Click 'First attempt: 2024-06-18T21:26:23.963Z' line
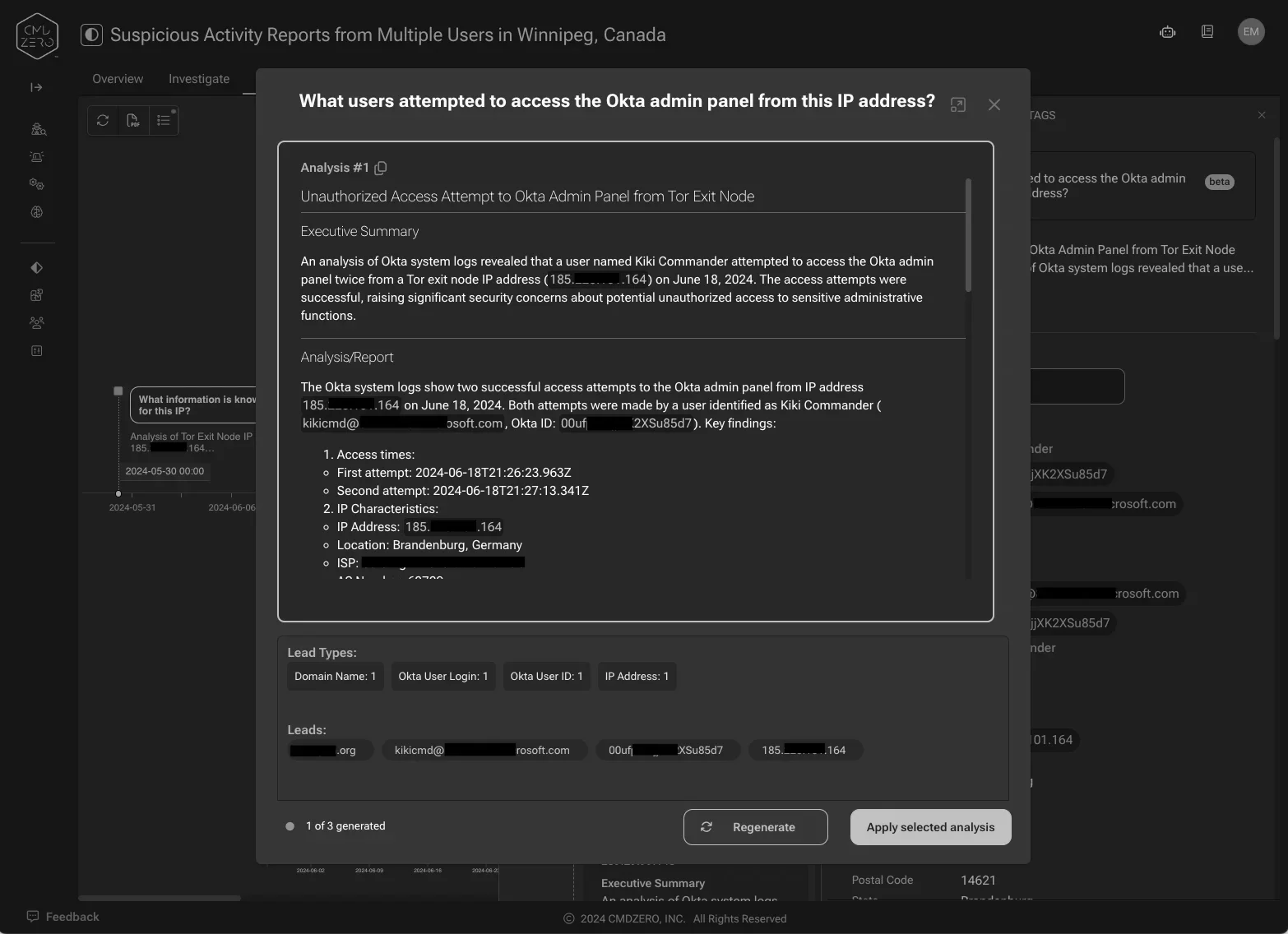The height and width of the screenshot is (934, 1288). pyautogui.click(x=454, y=473)
